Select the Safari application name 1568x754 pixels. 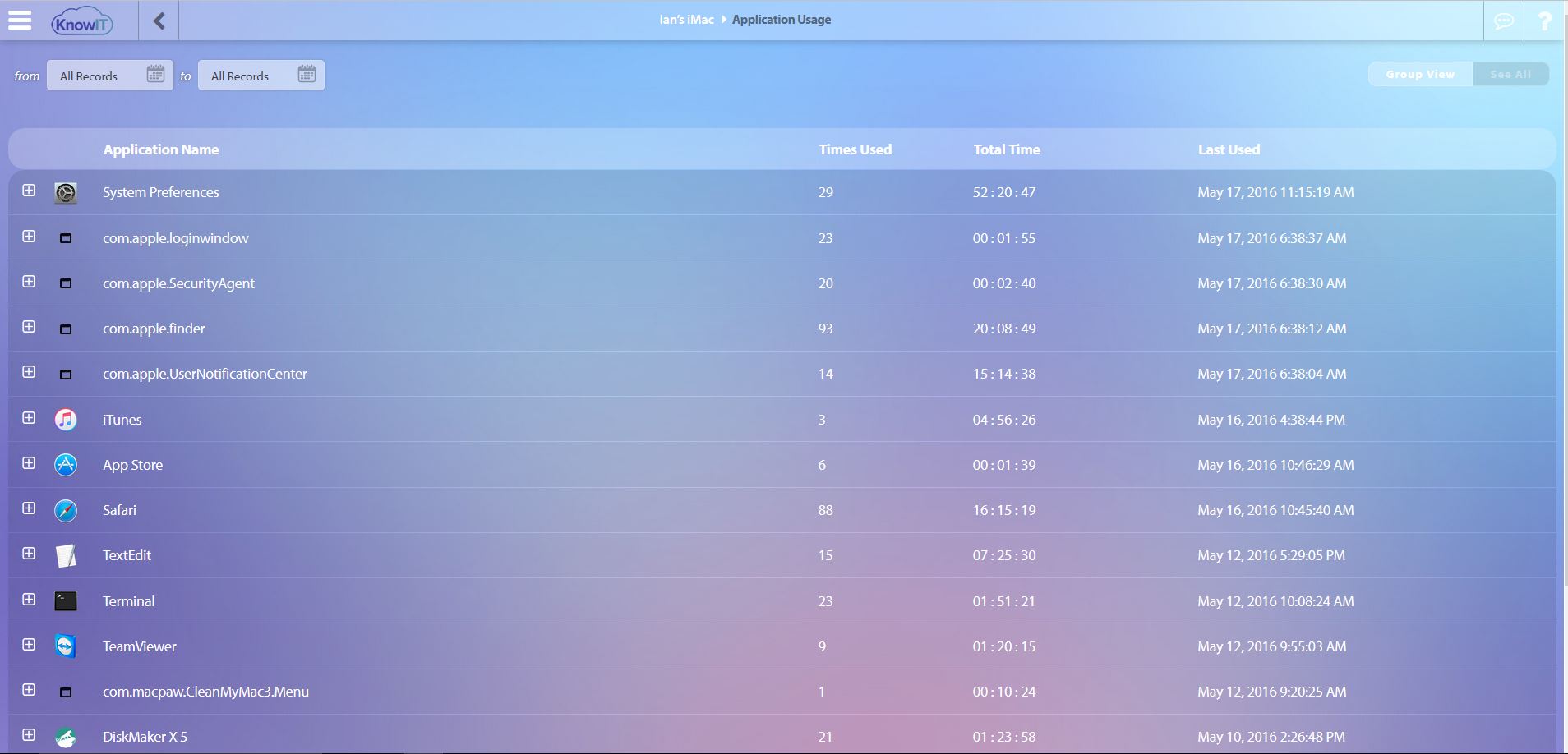pos(119,510)
